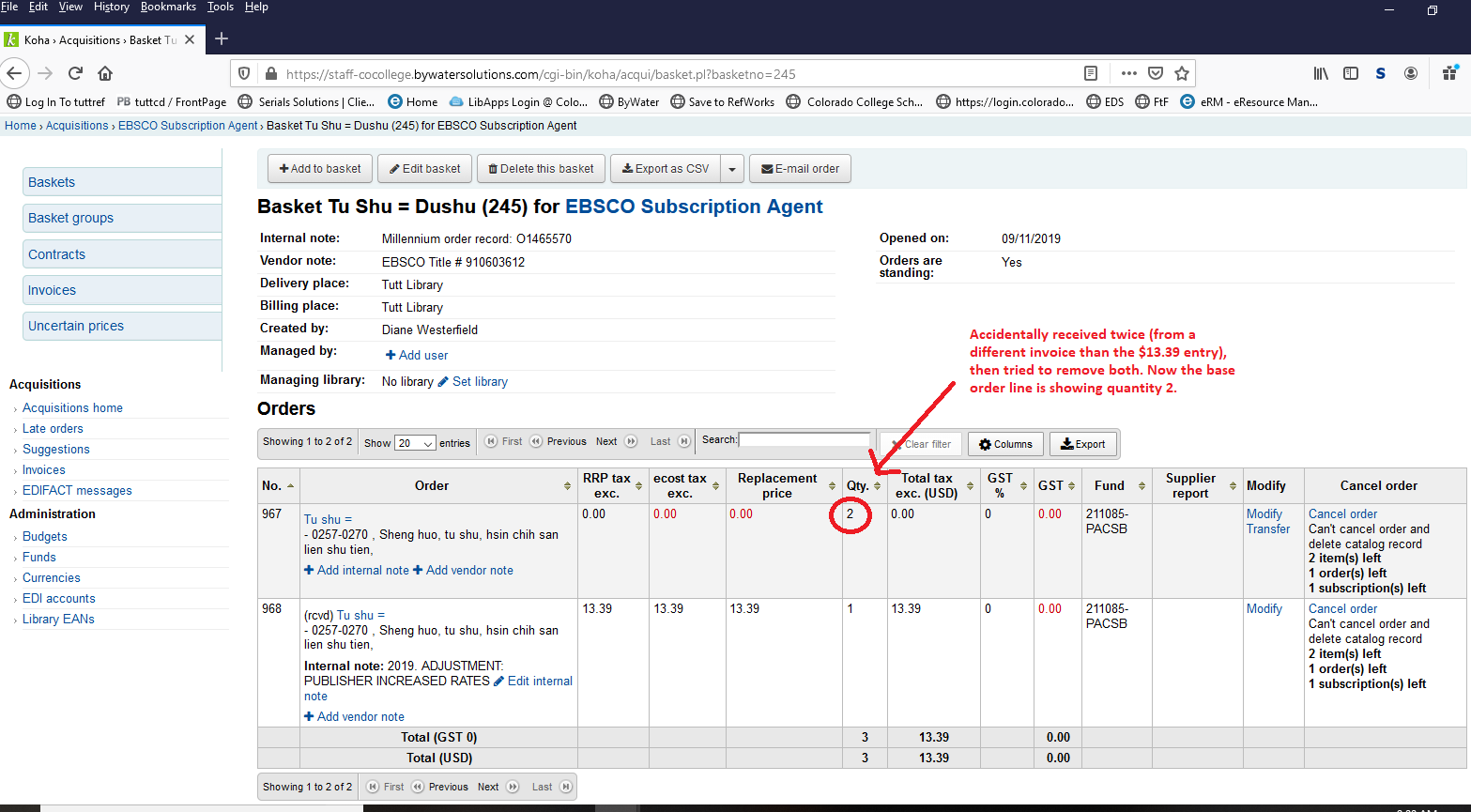The image size is (1471, 812).
Task: Click the browser Back arrow
Action: [x=14, y=73]
